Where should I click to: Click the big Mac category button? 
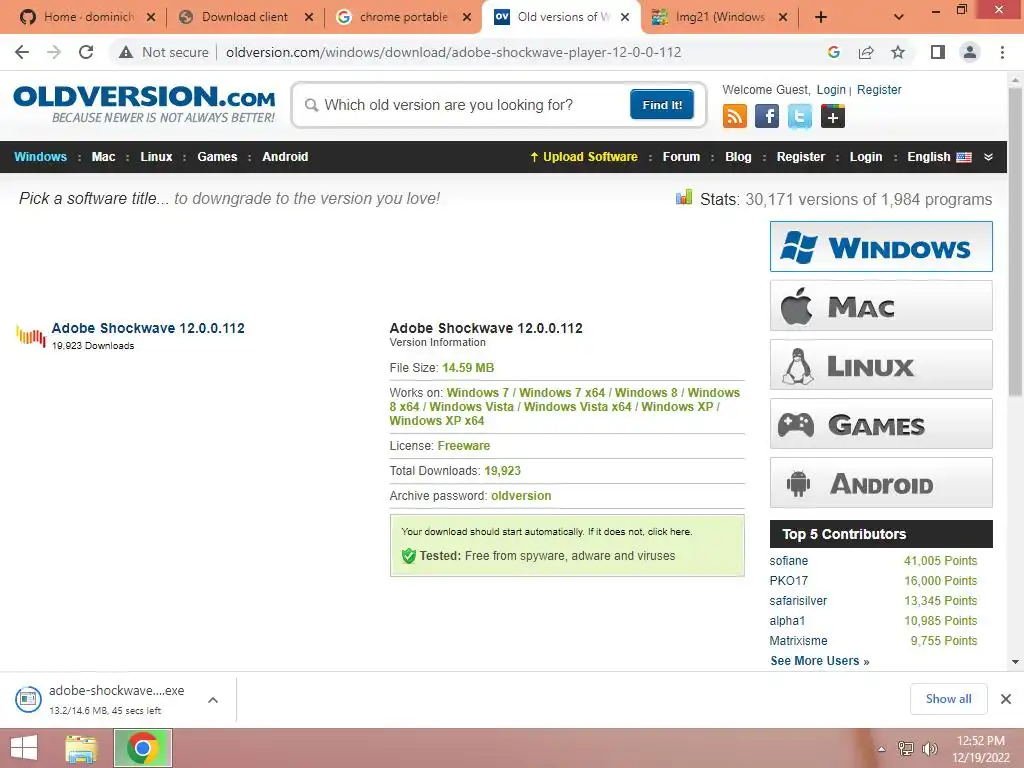881,306
